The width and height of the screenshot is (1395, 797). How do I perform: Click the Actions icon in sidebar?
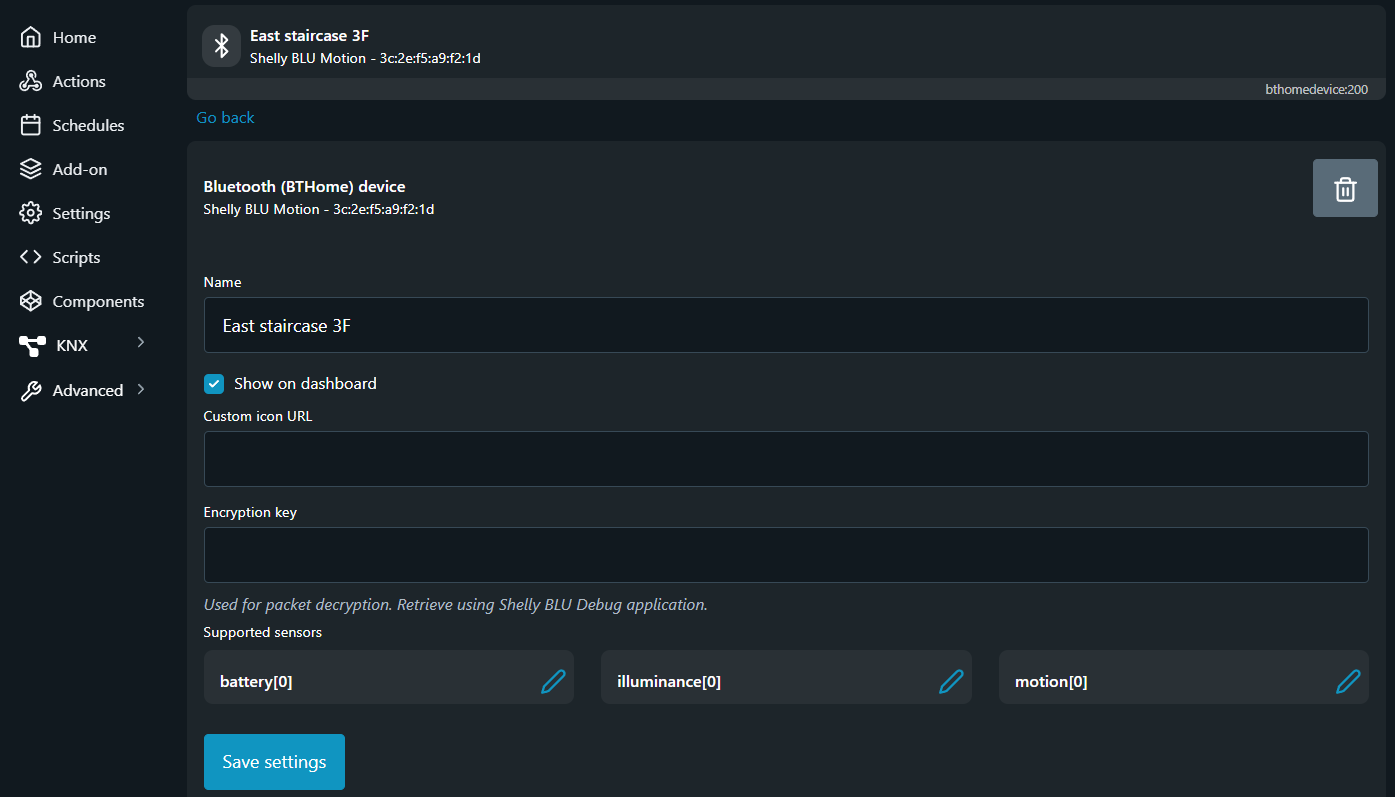(x=31, y=82)
